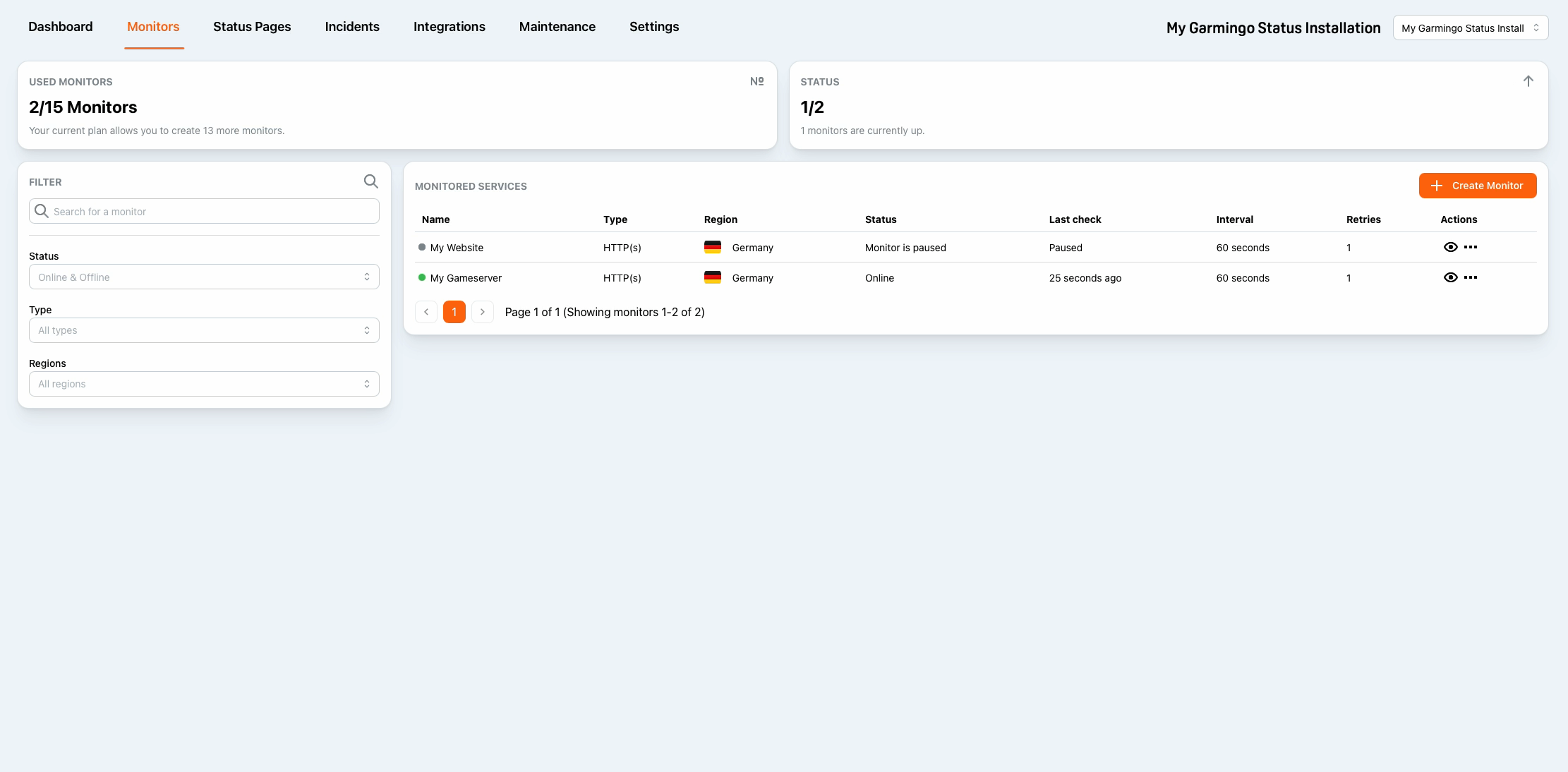Navigate to the Dashboard tab

point(61,27)
